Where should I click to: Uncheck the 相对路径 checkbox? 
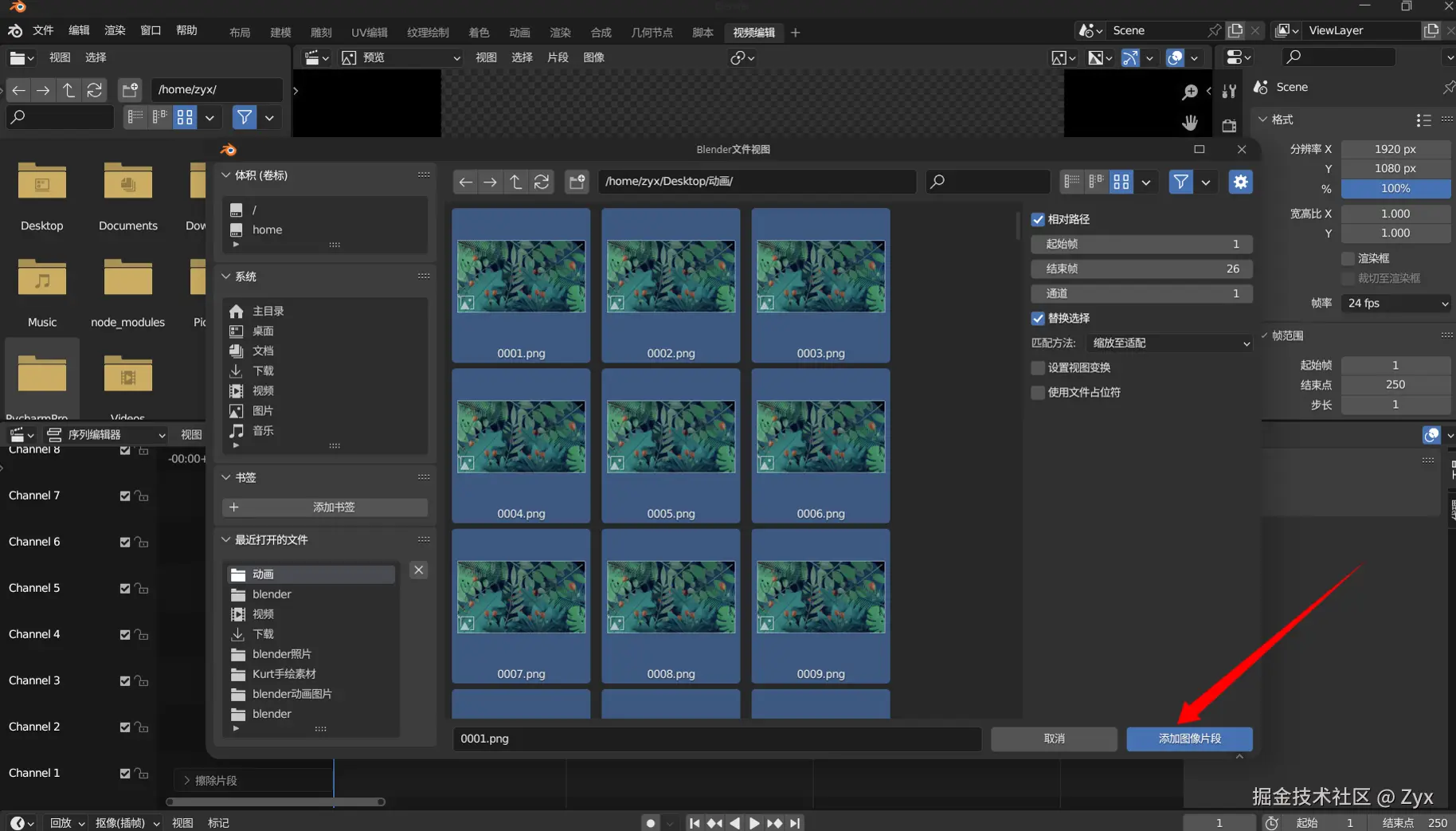coord(1038,219)
